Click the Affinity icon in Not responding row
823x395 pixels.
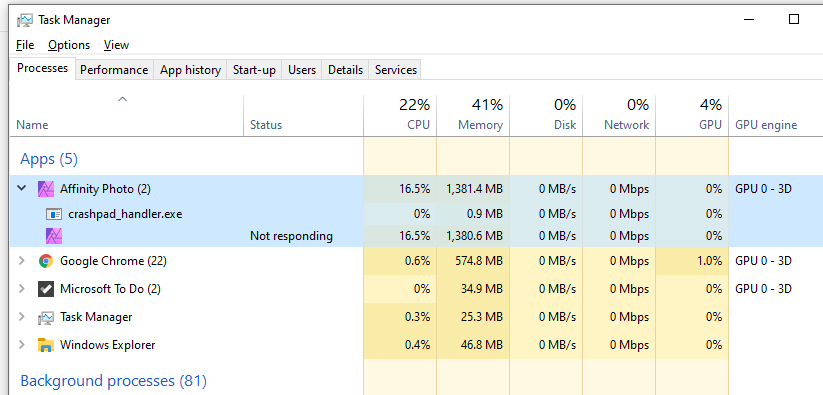tap(54, 236)
